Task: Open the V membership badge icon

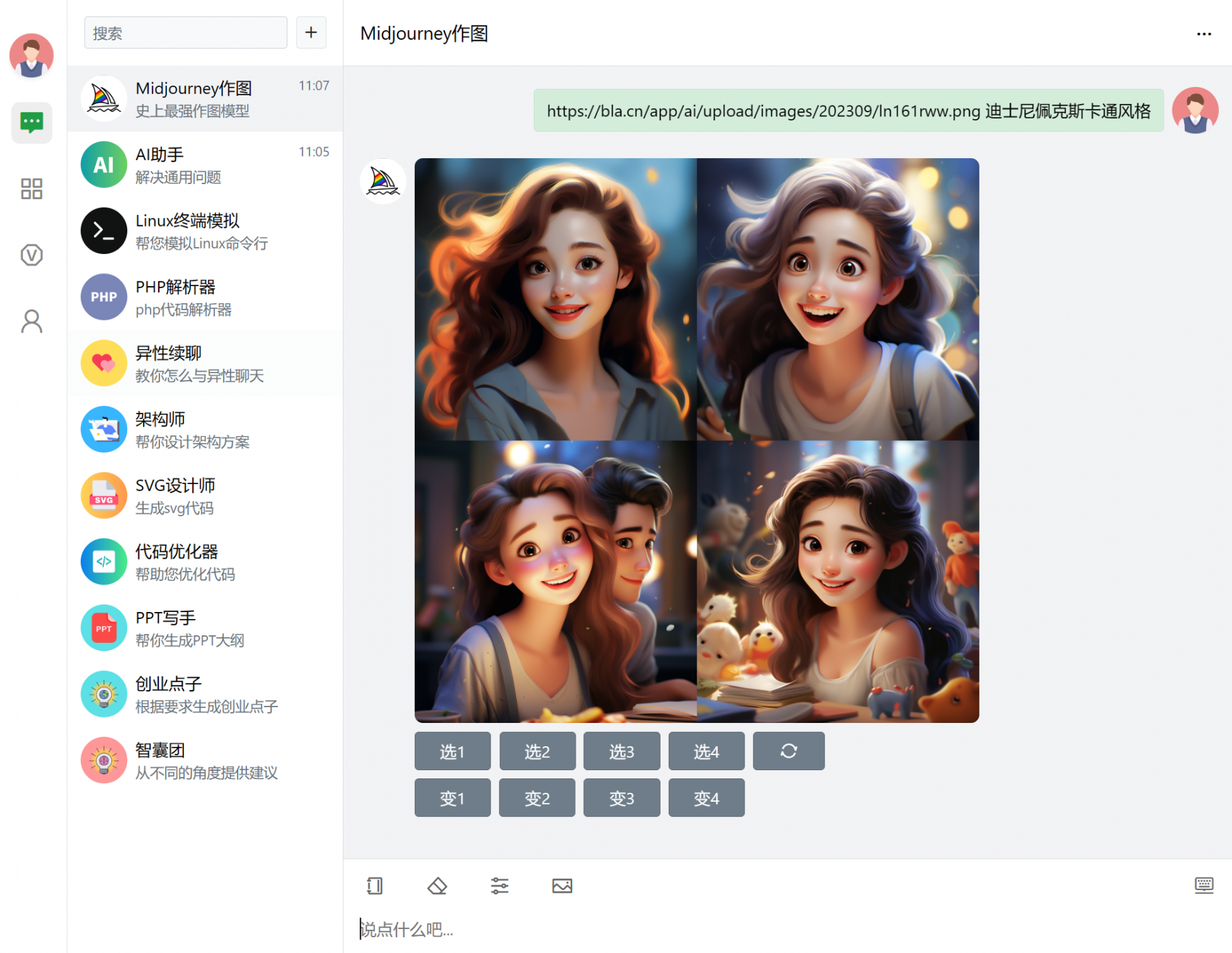Action: pyautogui.click(x=31, y=255)
